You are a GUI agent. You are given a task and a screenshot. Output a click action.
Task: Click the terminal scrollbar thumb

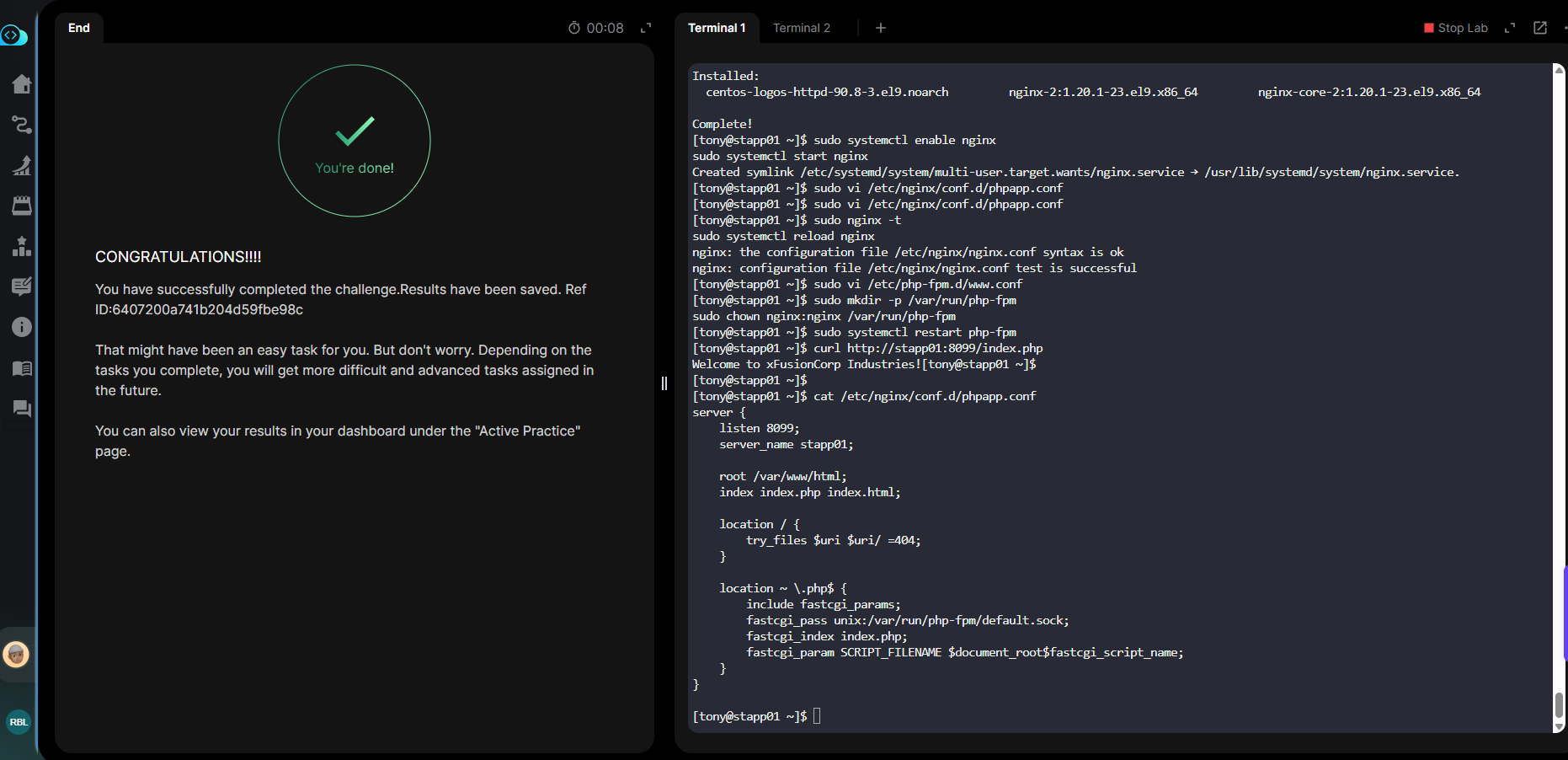(x=1559, y=705)
